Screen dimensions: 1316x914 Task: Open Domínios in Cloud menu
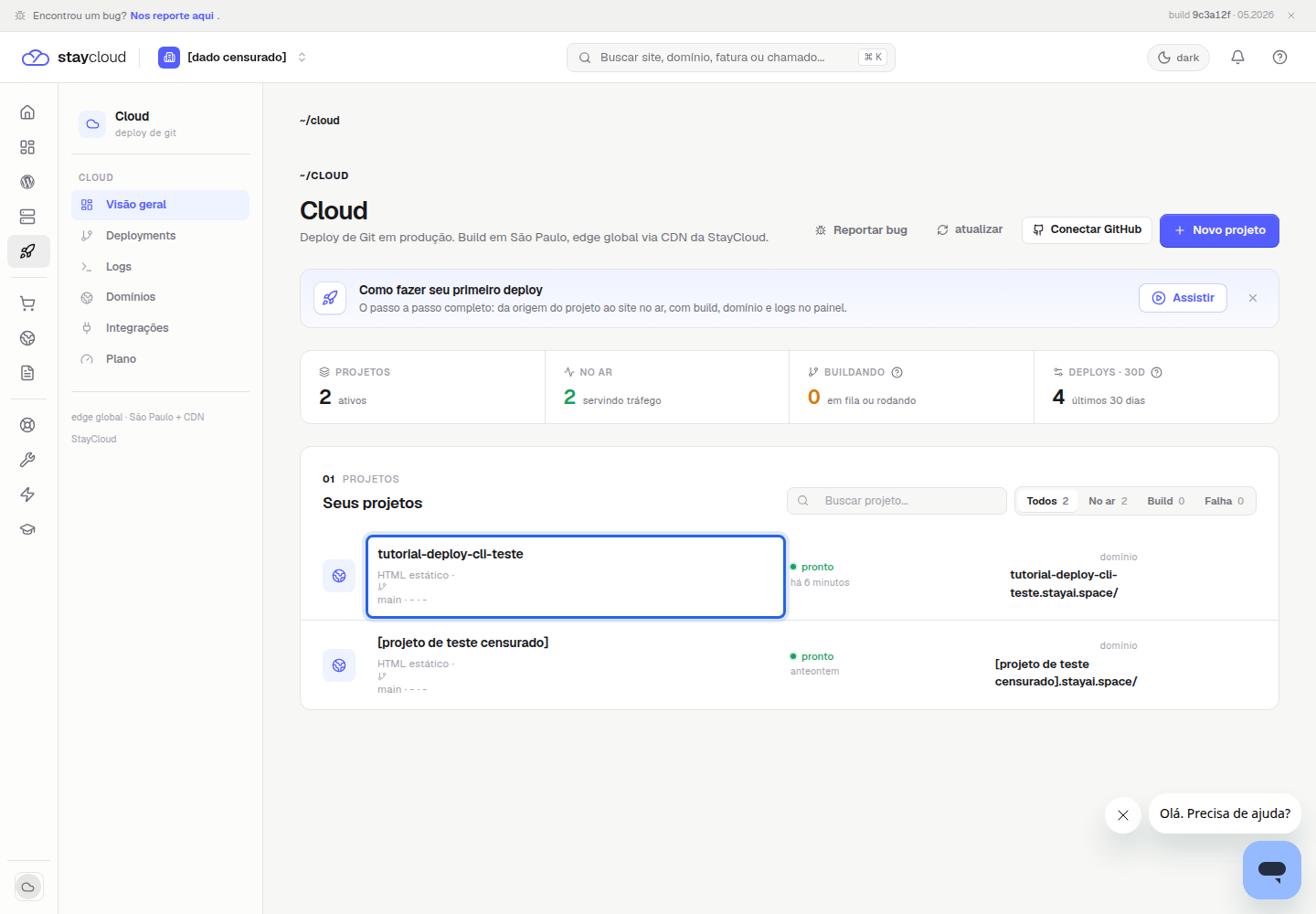[x=160, y=297]
